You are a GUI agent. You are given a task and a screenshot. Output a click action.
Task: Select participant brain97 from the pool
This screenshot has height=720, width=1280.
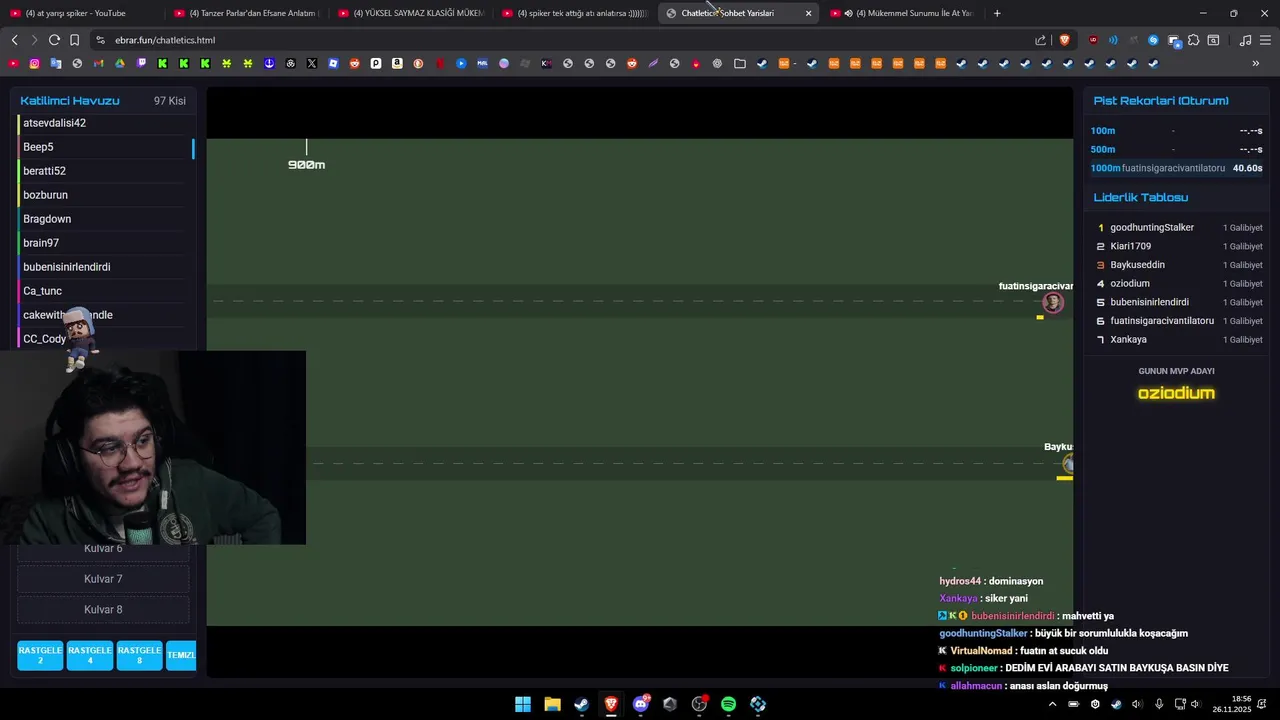102,243
